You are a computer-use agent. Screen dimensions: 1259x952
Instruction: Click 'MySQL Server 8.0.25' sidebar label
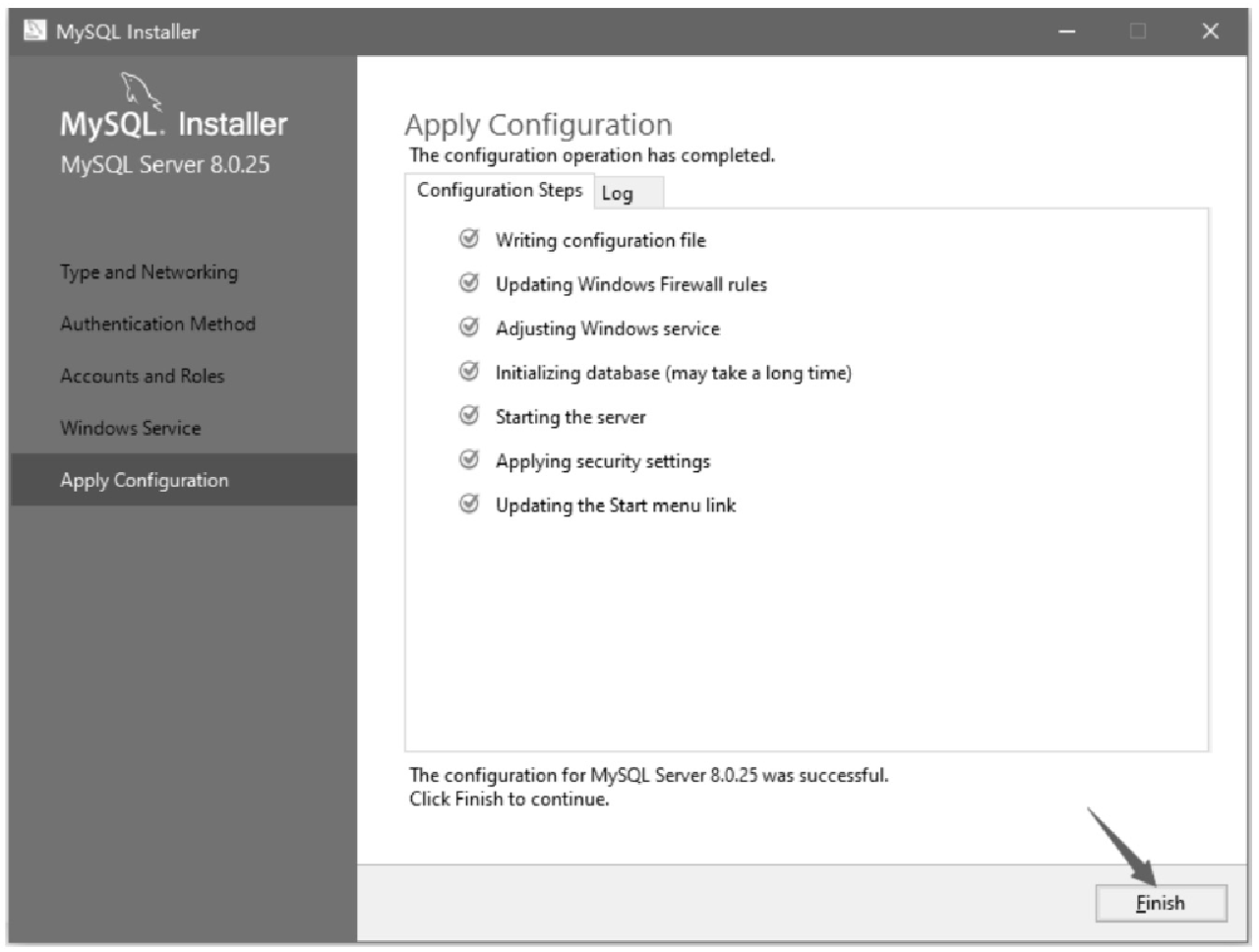click(x=165, y=164)
